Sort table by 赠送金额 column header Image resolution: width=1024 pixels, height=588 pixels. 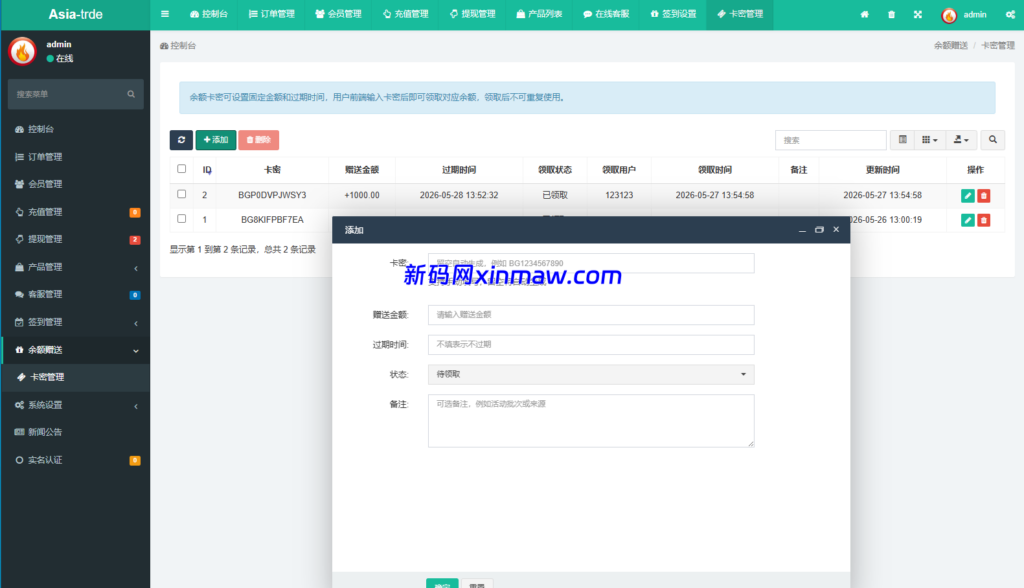(362, 170)
